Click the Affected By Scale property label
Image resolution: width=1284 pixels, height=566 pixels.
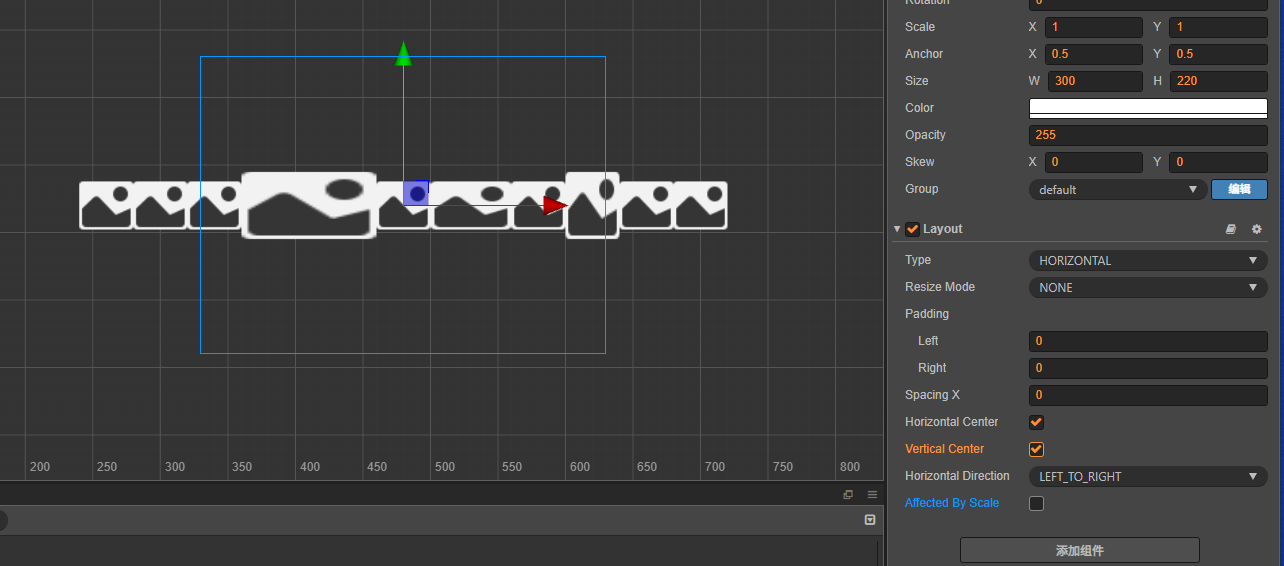point(952,503)
